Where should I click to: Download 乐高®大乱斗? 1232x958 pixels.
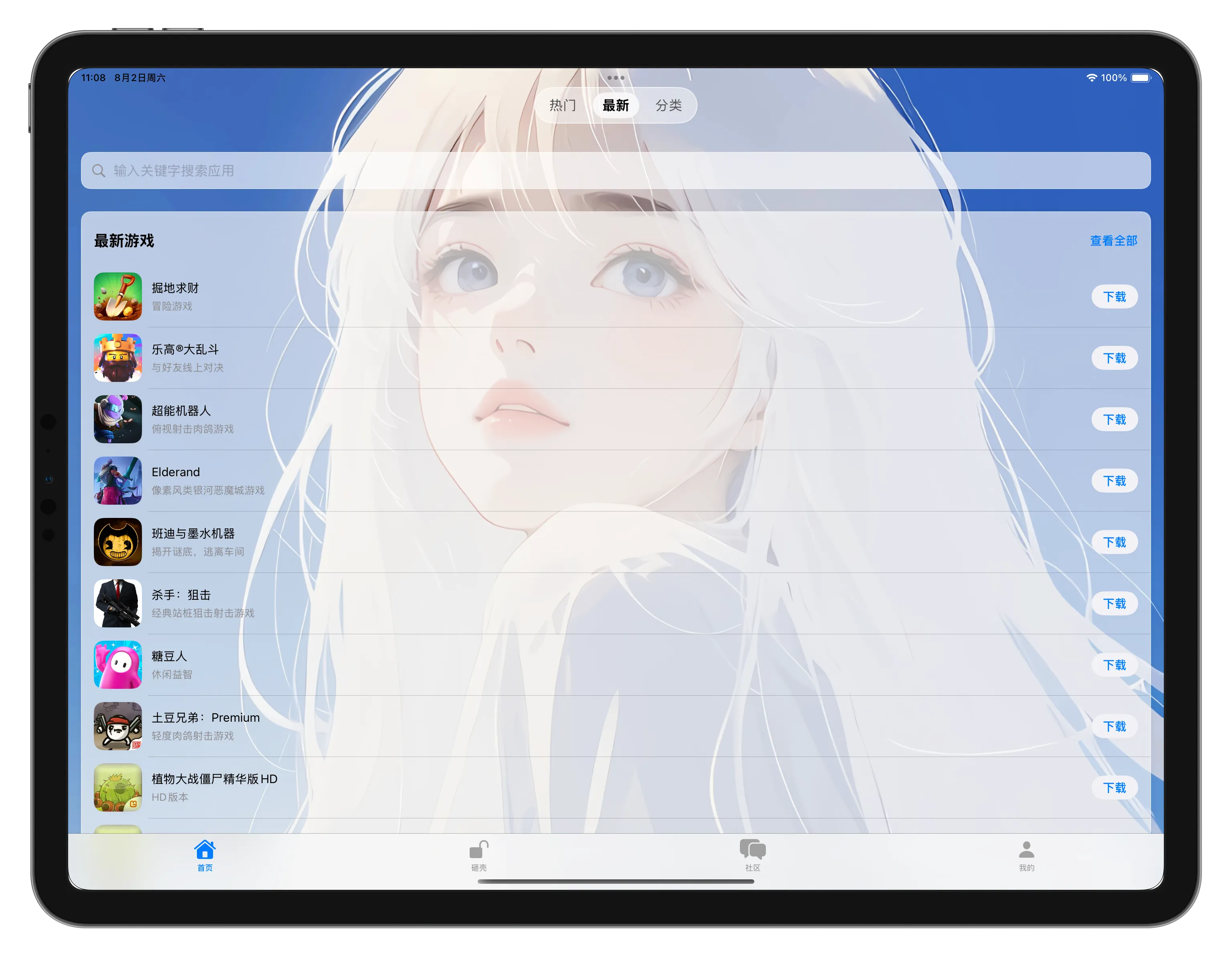click(x=1114, y=358)
